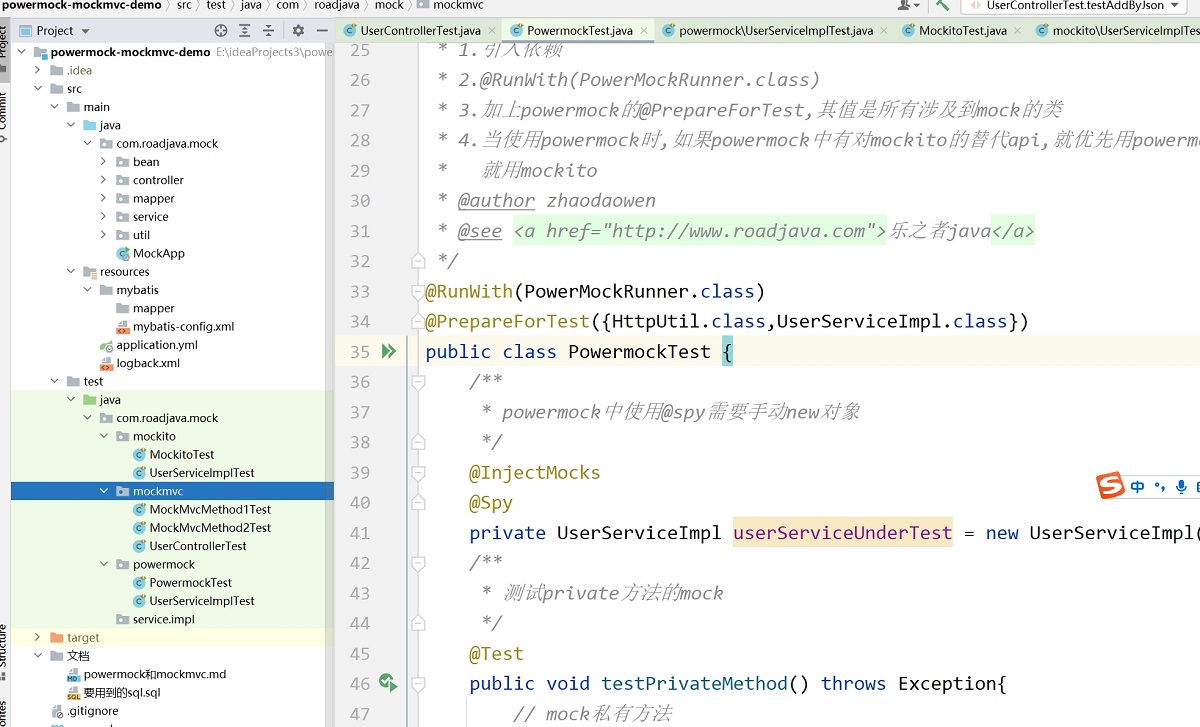
Task: Collapse the src folder
Action: (x=39, y=89)
